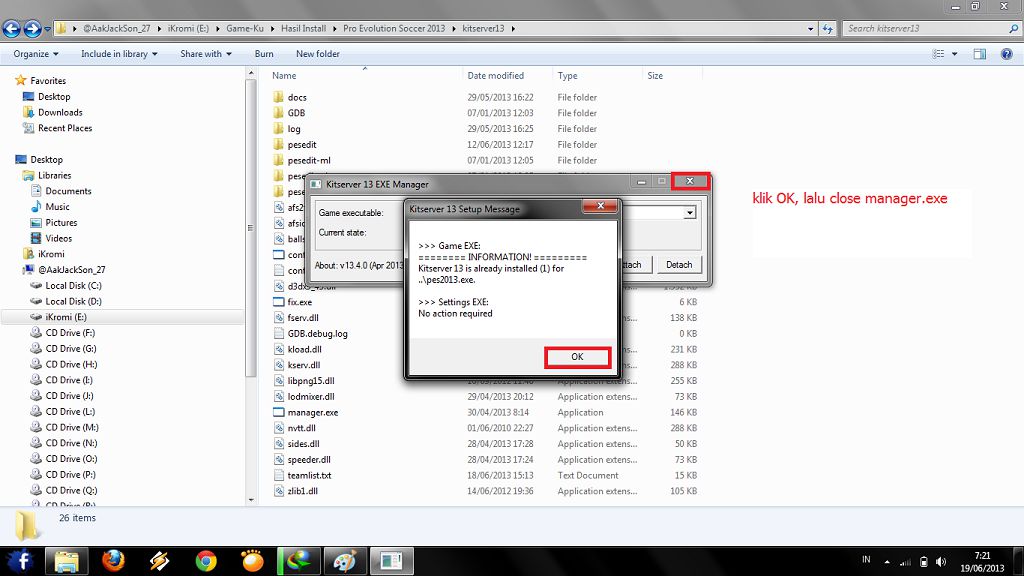This screenshot has height=576, width=1024.
Task: Select nvtt.dll file
Action: [302, 428]
